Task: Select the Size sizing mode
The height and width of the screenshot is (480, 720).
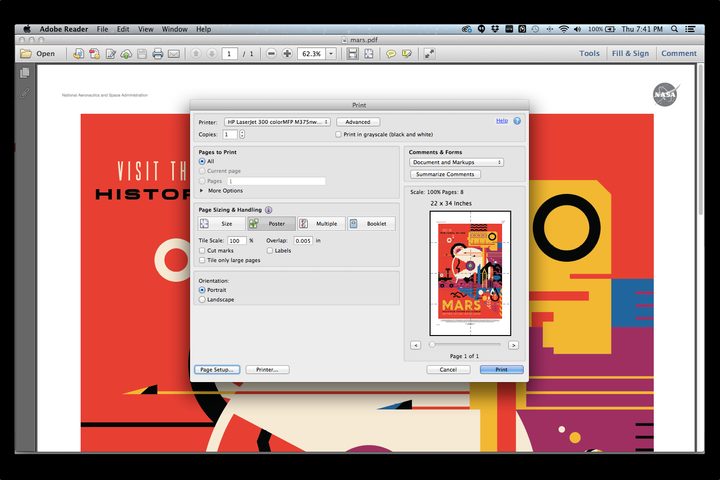Action: (x=222, y=224)
